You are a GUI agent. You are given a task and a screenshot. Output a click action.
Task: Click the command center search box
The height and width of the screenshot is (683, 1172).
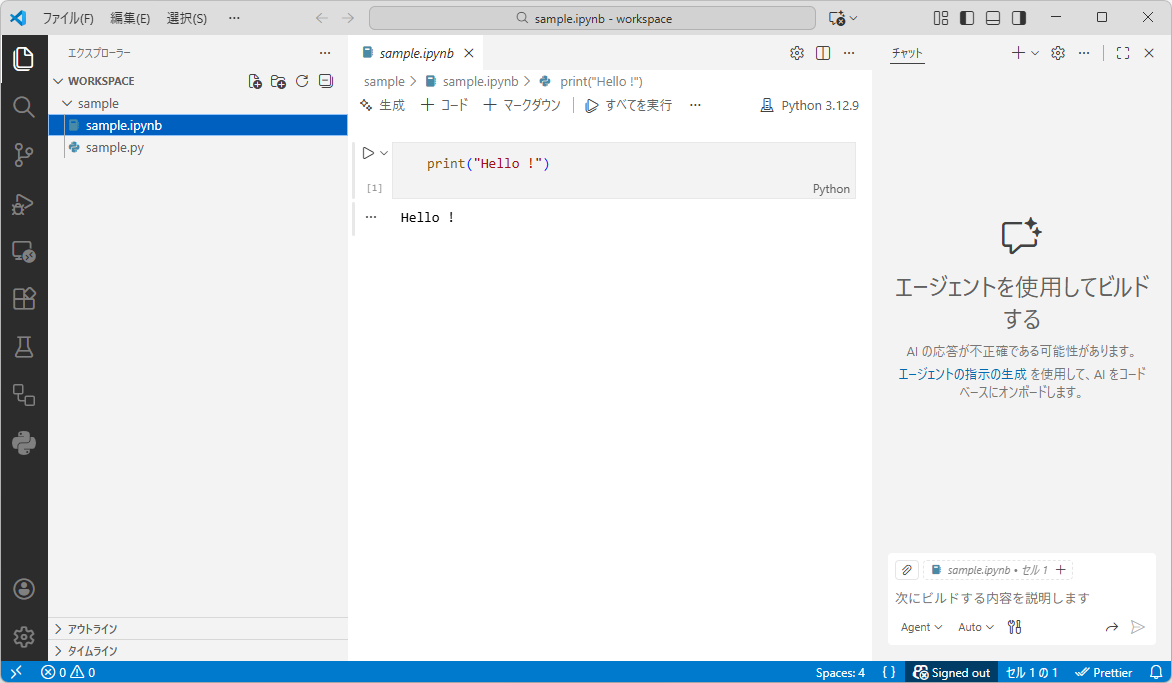point(592,18)
